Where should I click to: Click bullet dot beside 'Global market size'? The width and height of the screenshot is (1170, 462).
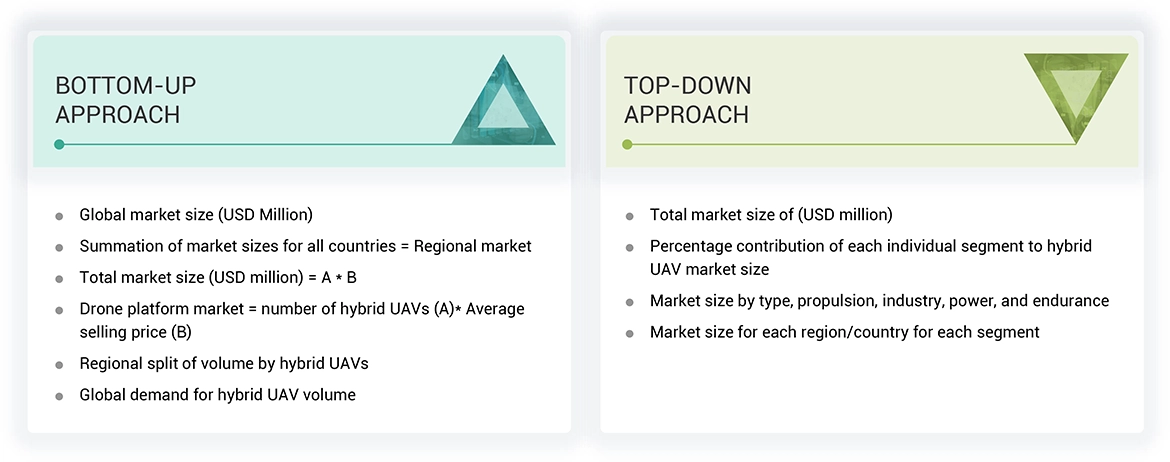(x=59, y=216)
